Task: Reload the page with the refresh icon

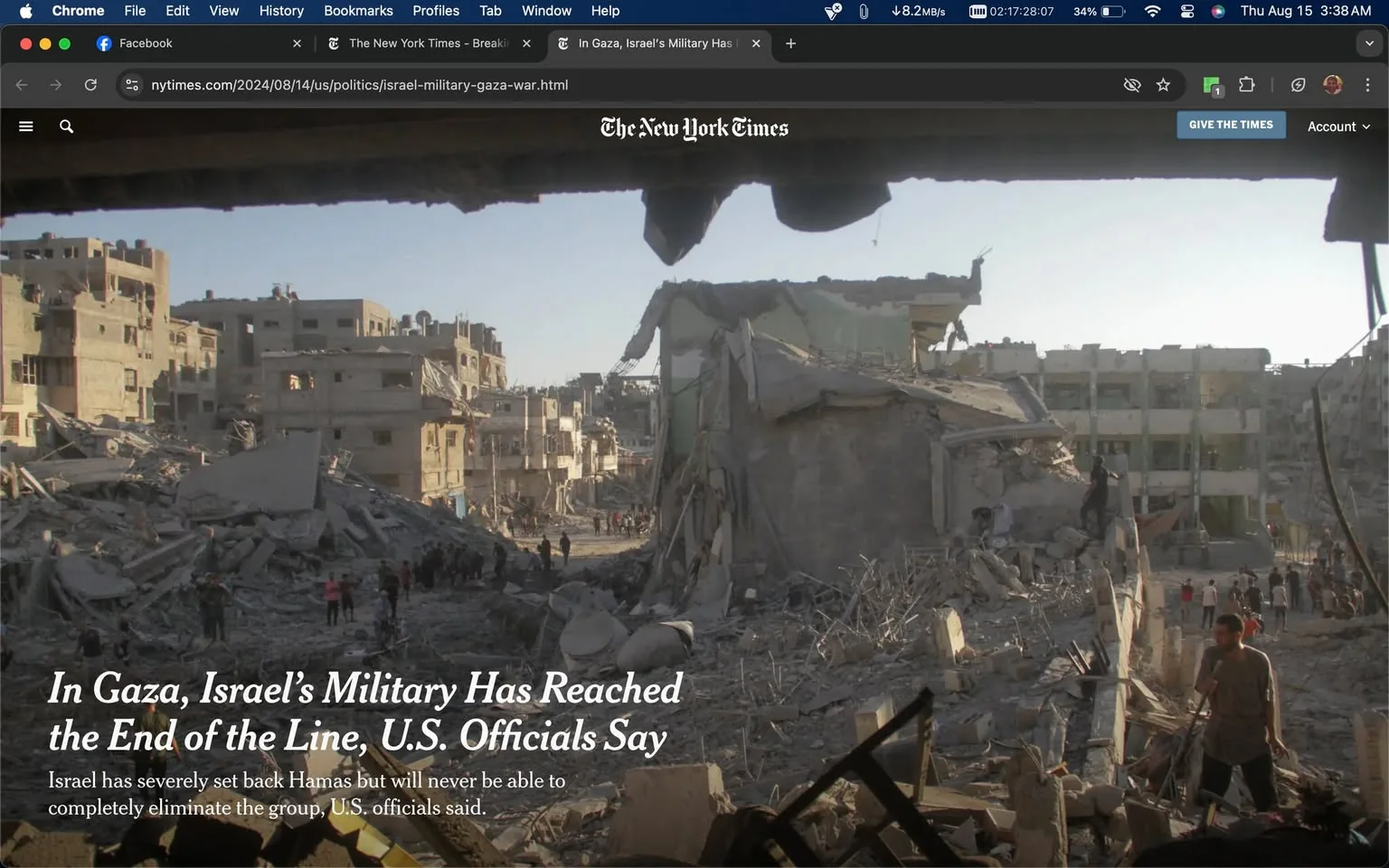Action: coord(90,85)
